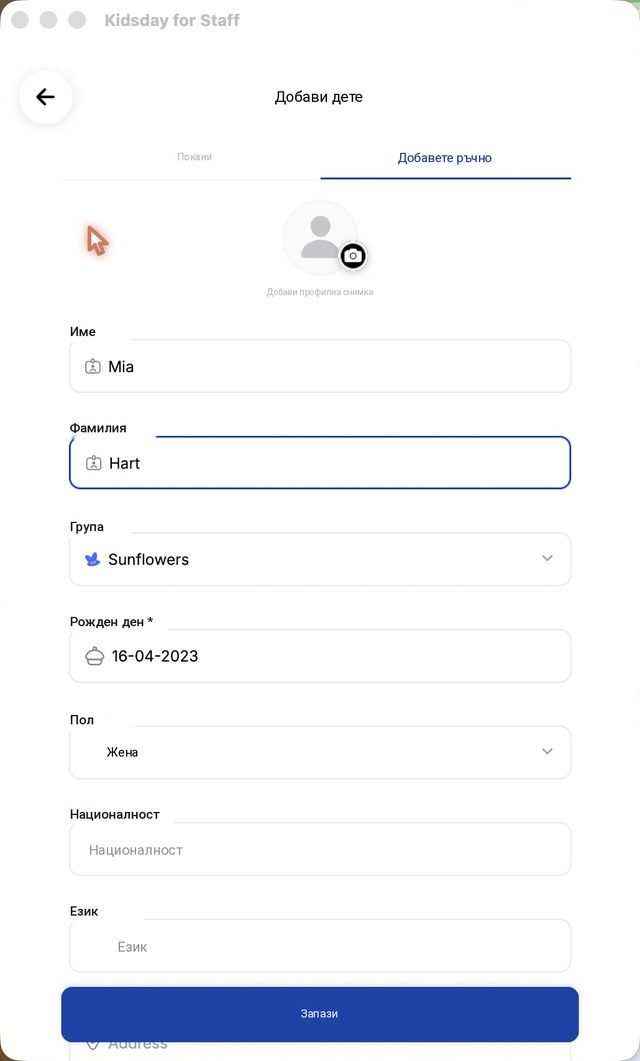
Task: Click the ID badge icon beside Hart
Action: coord(93,464)
